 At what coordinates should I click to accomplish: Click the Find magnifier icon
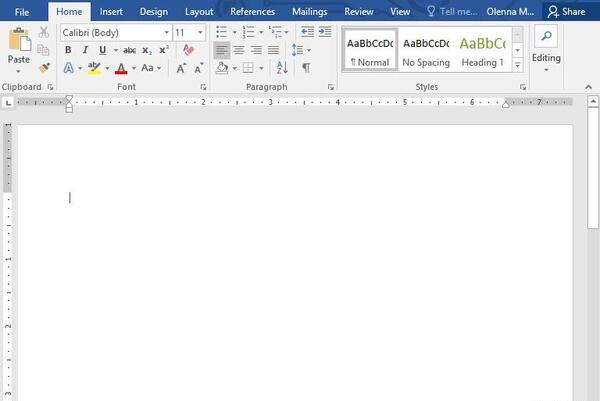pyautogui.click(x=546, y=36)
